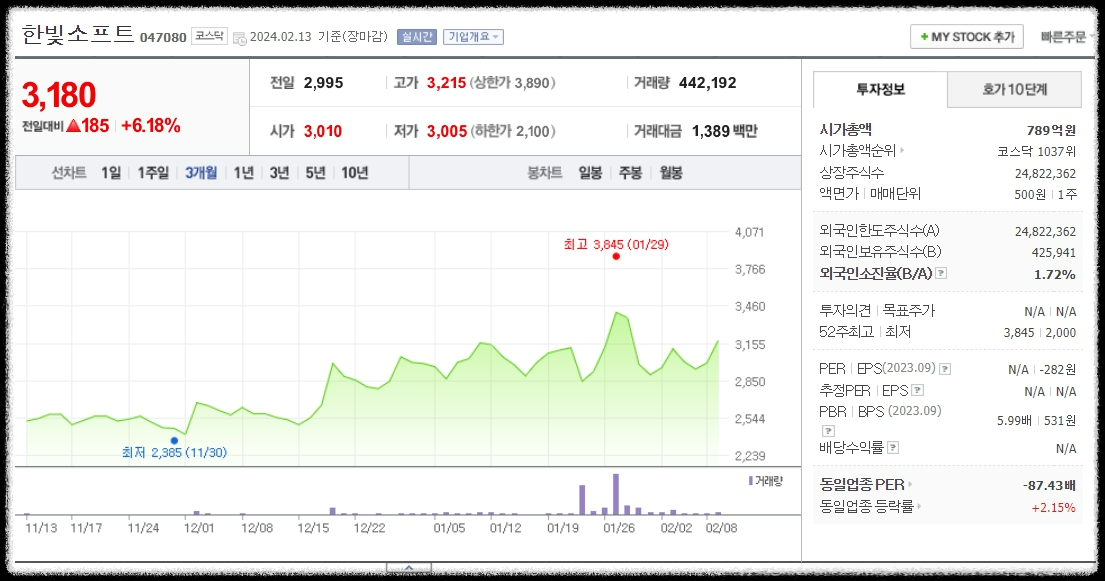Click the 거래량 value 442,192

[708, 82]
